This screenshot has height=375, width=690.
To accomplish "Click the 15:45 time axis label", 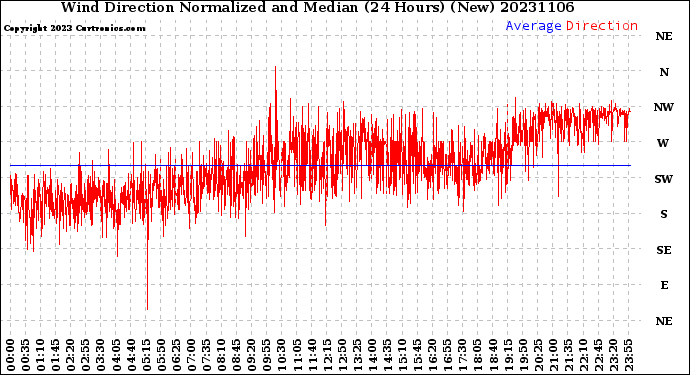I will [418, 355].
